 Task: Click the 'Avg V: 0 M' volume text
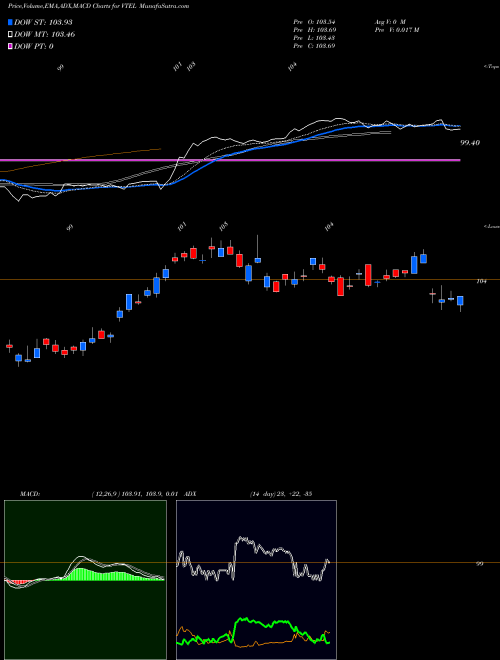point(389,21)
